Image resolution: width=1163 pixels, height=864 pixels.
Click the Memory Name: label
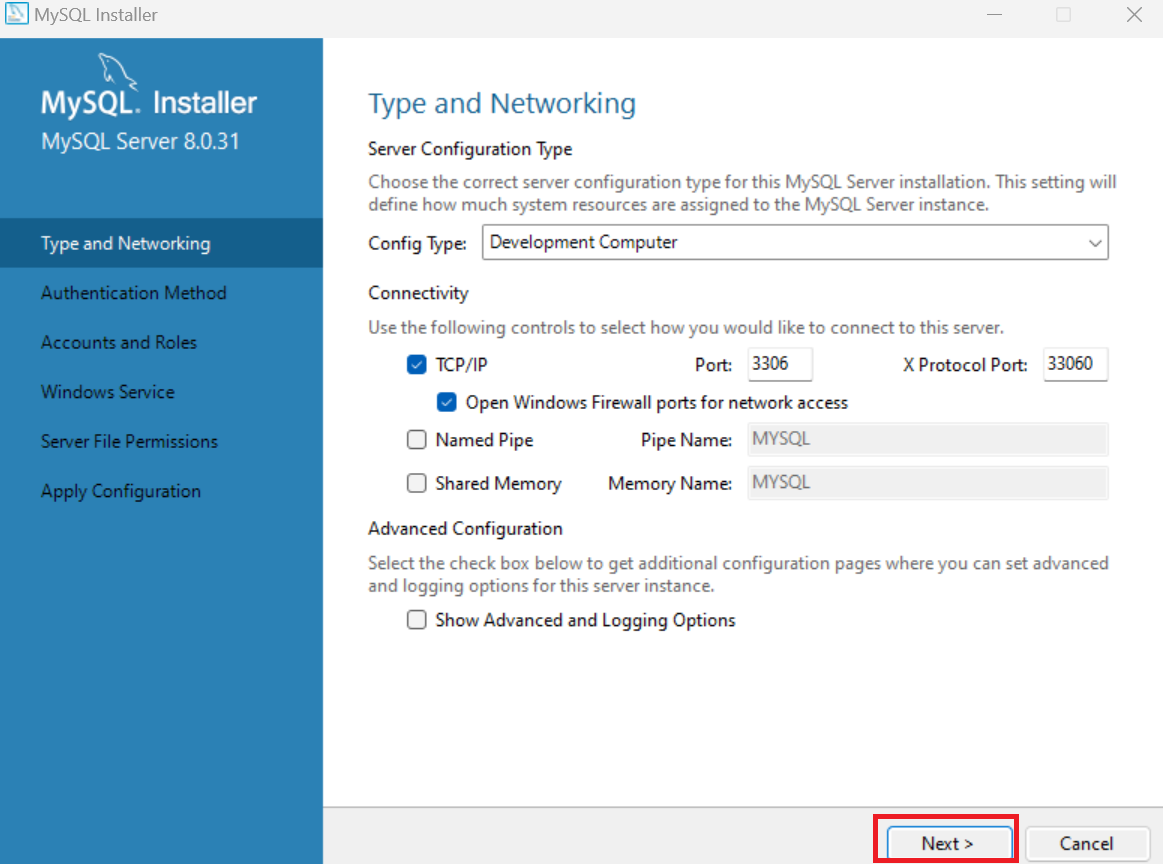coord(670,484)
